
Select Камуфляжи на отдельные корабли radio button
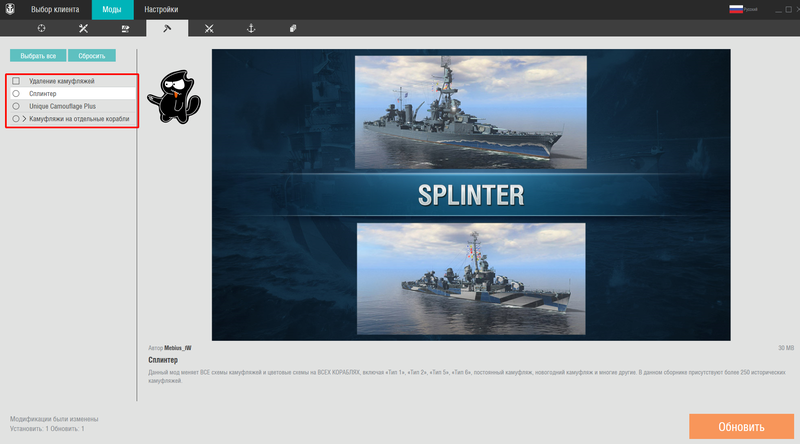(x=16, y=118)
